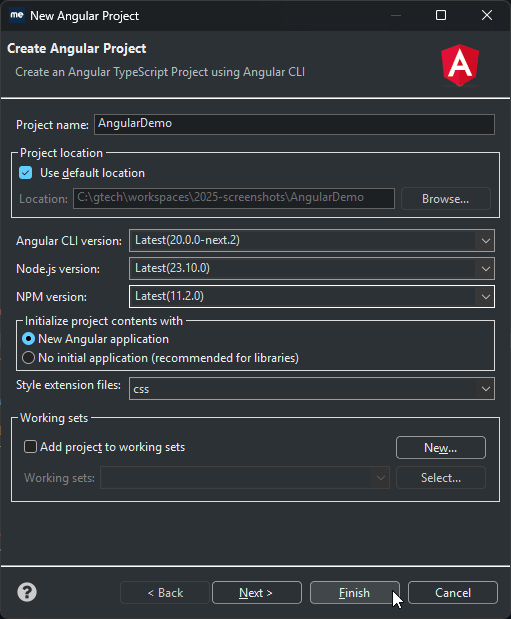
Task: Cancel the project creation
Action: coord(453,593)
